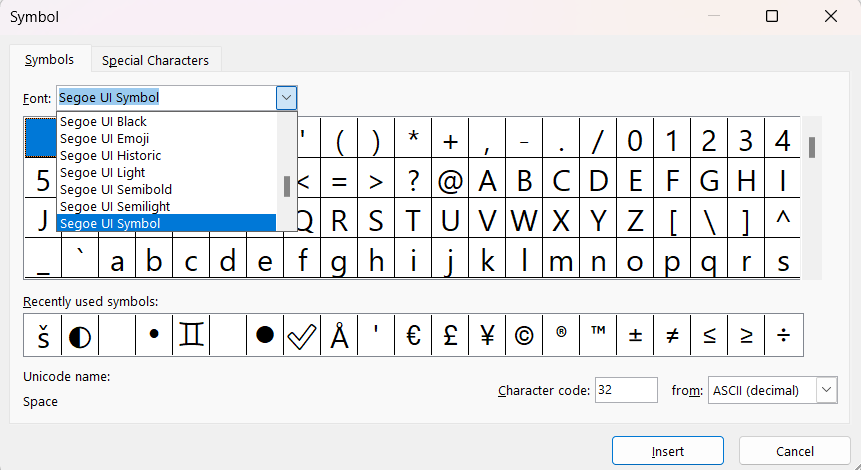Viewport: 861px width, 470px height.
Task: Select the plus sign + in the grid
Action: coord(450,138)
